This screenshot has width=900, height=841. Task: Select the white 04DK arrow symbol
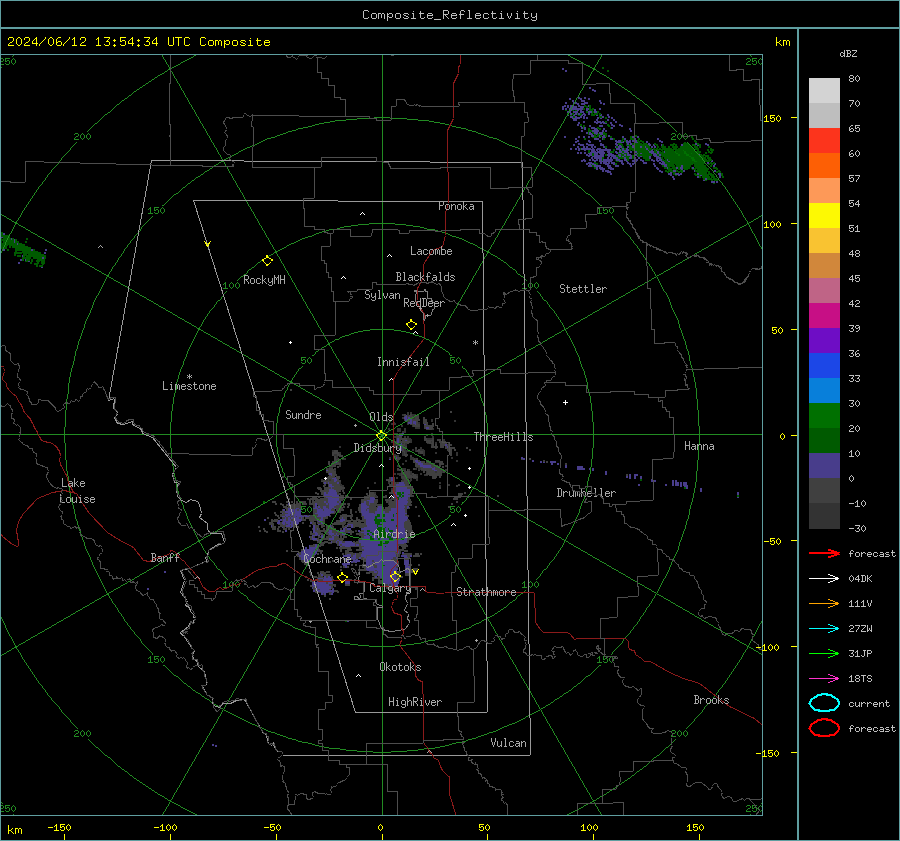(x=824, y=579)
